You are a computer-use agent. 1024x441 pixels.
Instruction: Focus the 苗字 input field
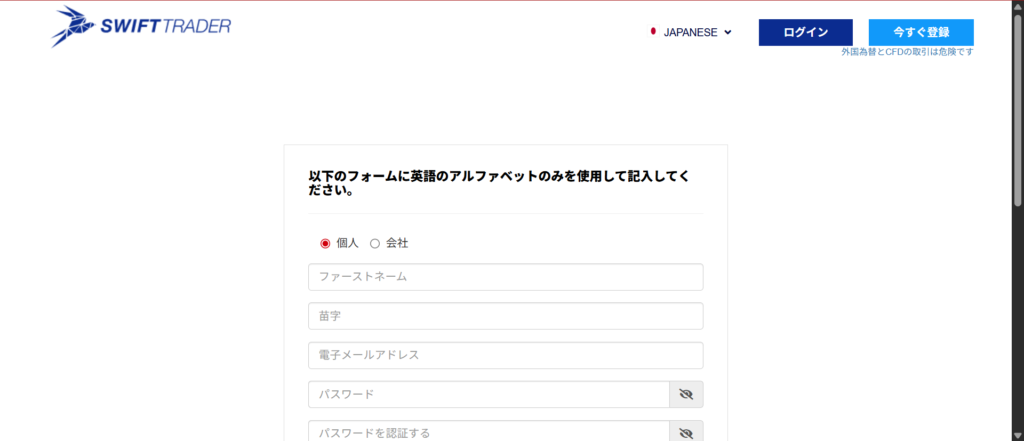[505, 316]
